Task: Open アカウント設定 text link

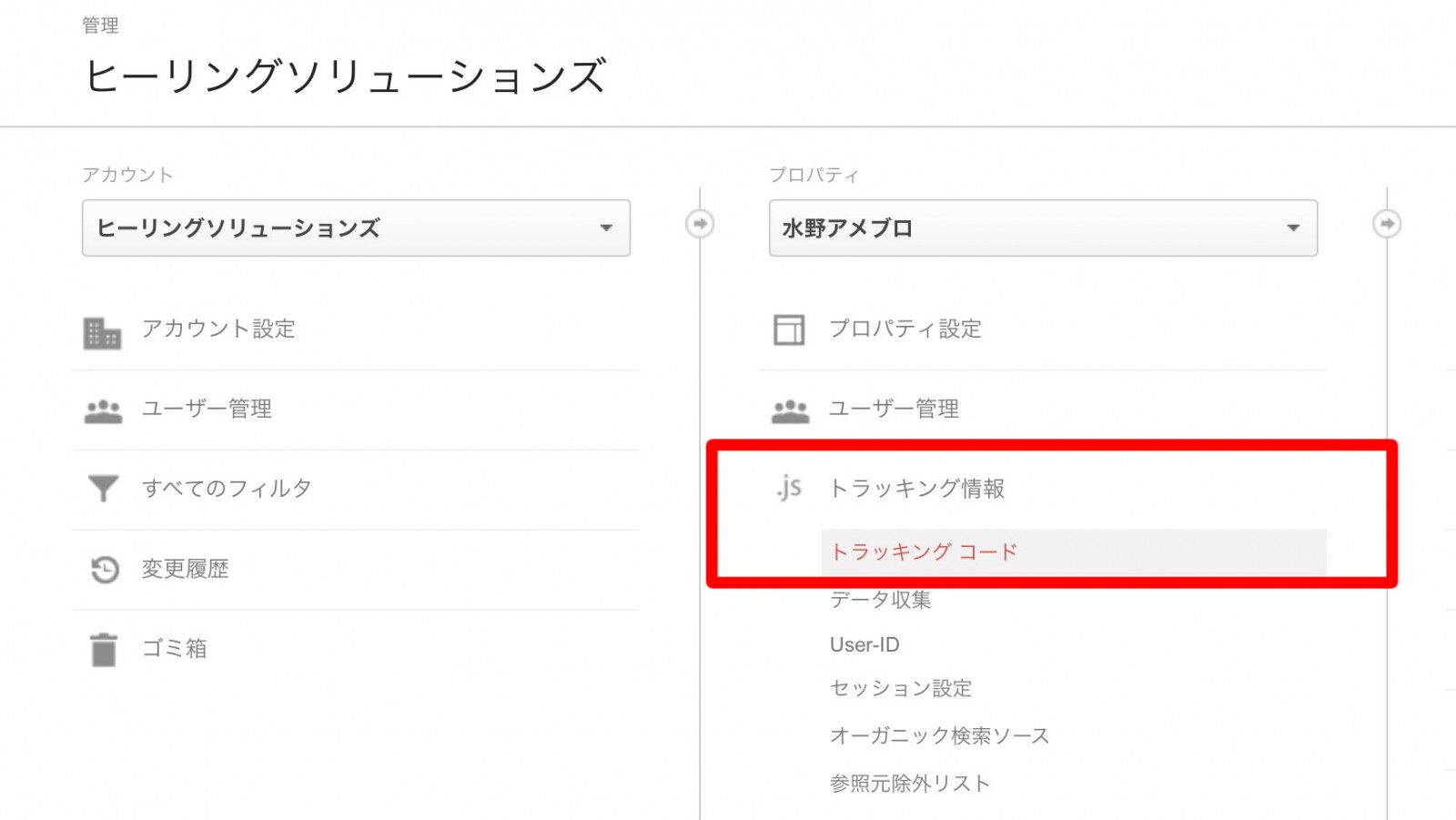Action: (x=218, y=329)
